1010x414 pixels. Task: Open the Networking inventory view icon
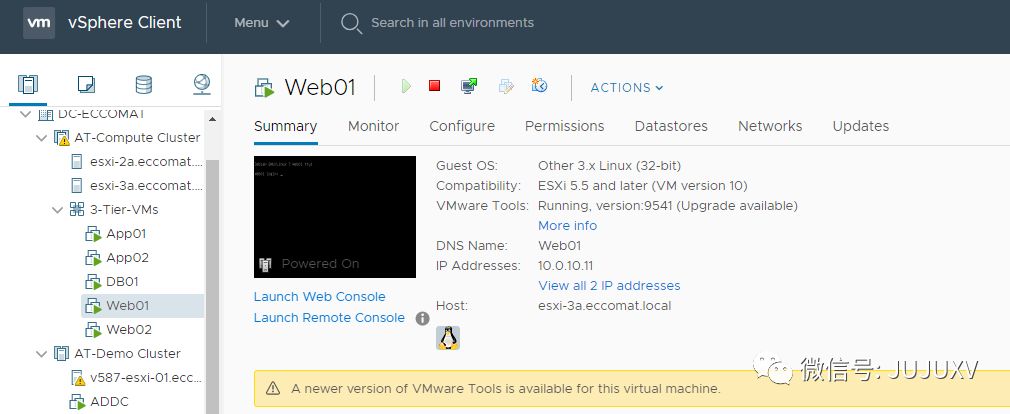click(x=201, y=84)
